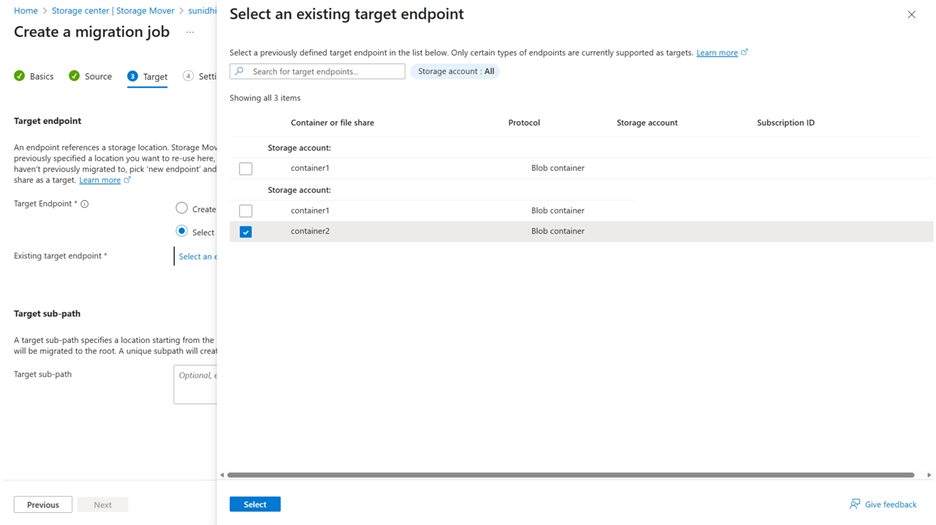Screen dimensions: 936x525
Task: Close the target endpoint selection panel
Action: [911, 15]
